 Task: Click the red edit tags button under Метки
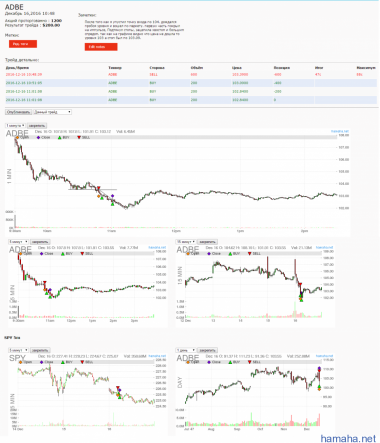[x=23, y=44]
